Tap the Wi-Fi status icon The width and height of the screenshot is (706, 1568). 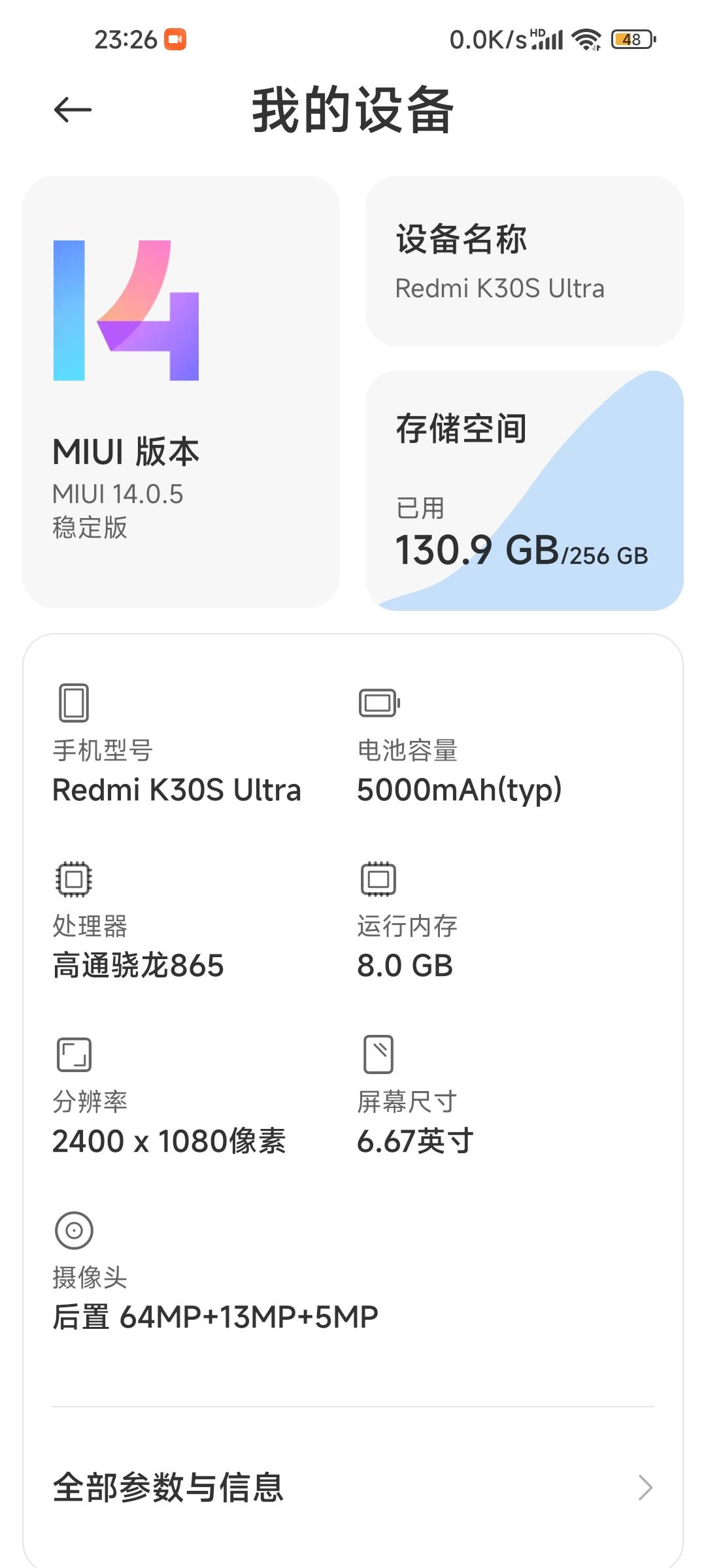tap(586, 40)
